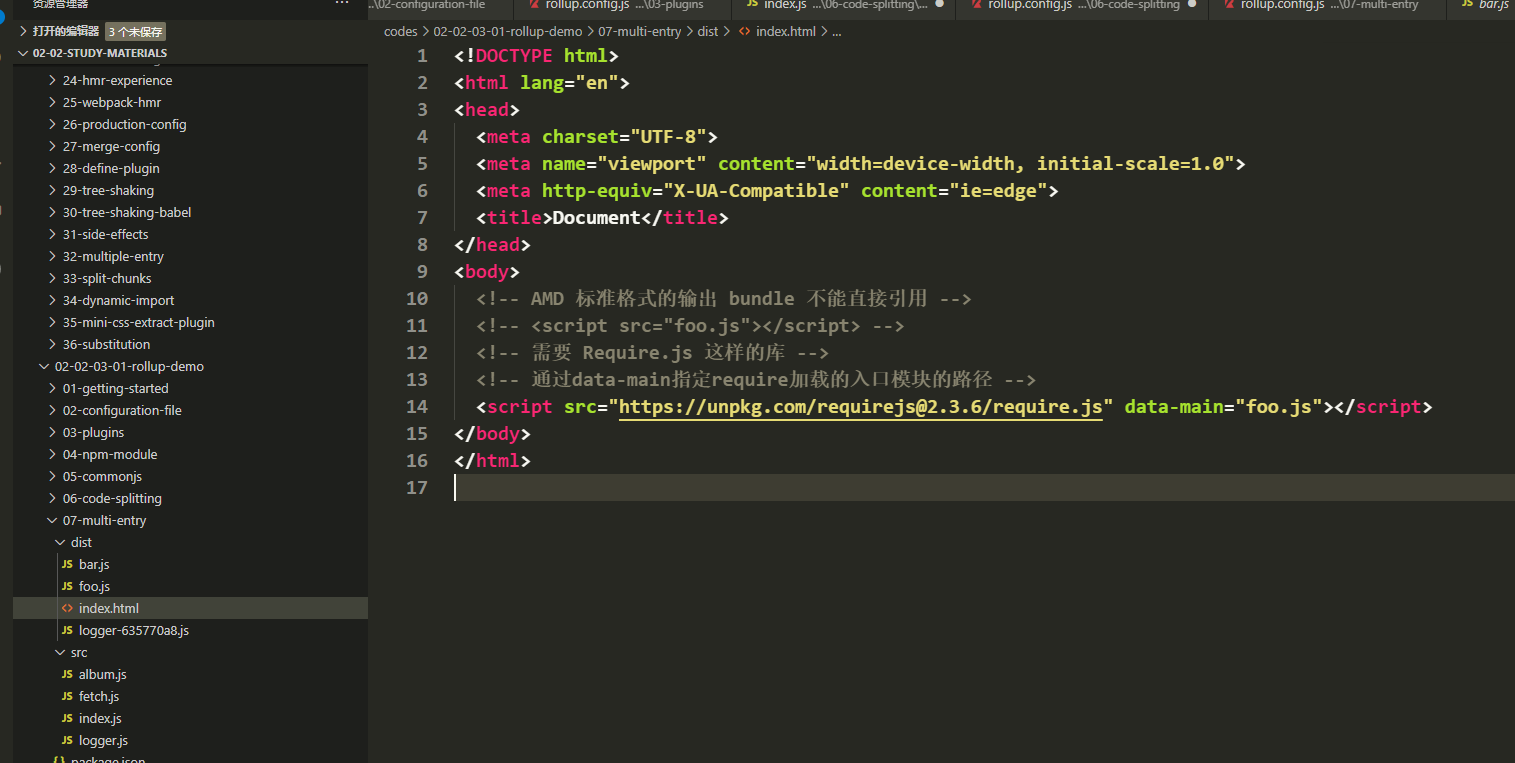
Task: Click 'index.html' breadcrumb segment
Action: pyautogui.click(x=786, y=31)
